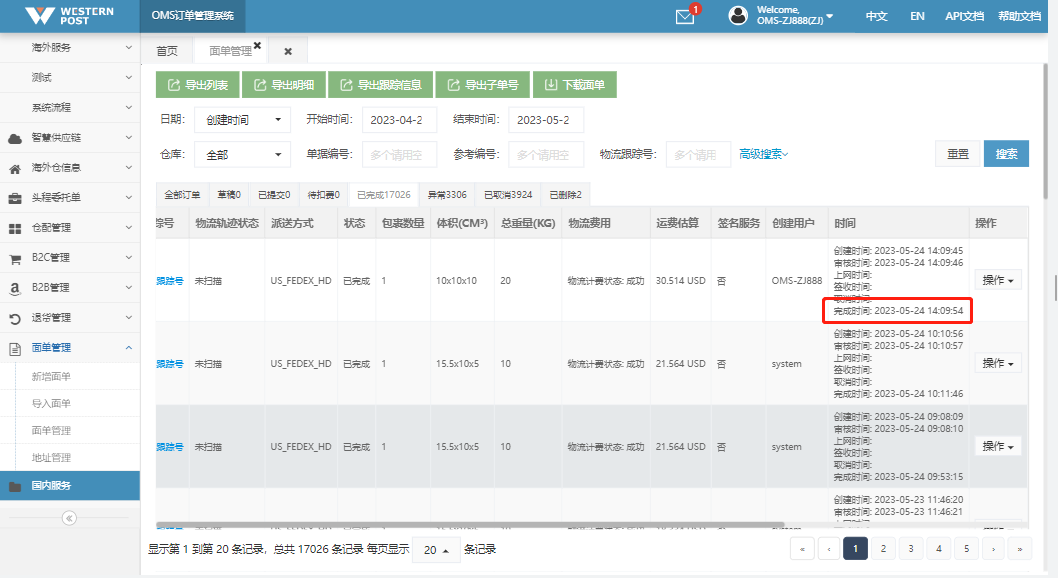Click the blue 搜索 search button

click(1006, 154)
